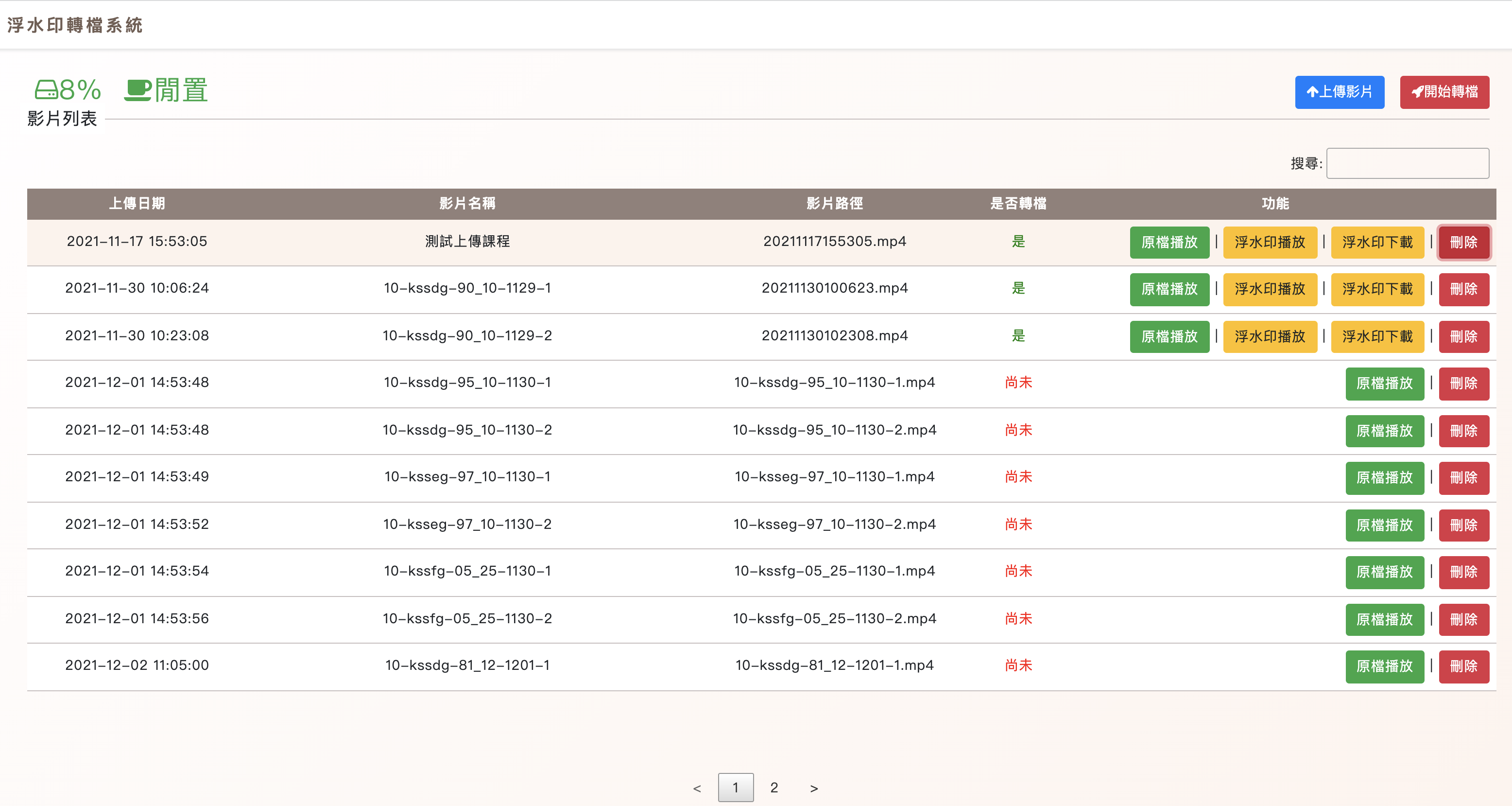Go to pagination page 2
Image resolution: width=1512 pixels, height=806 pixels.
tap(774, 788)
